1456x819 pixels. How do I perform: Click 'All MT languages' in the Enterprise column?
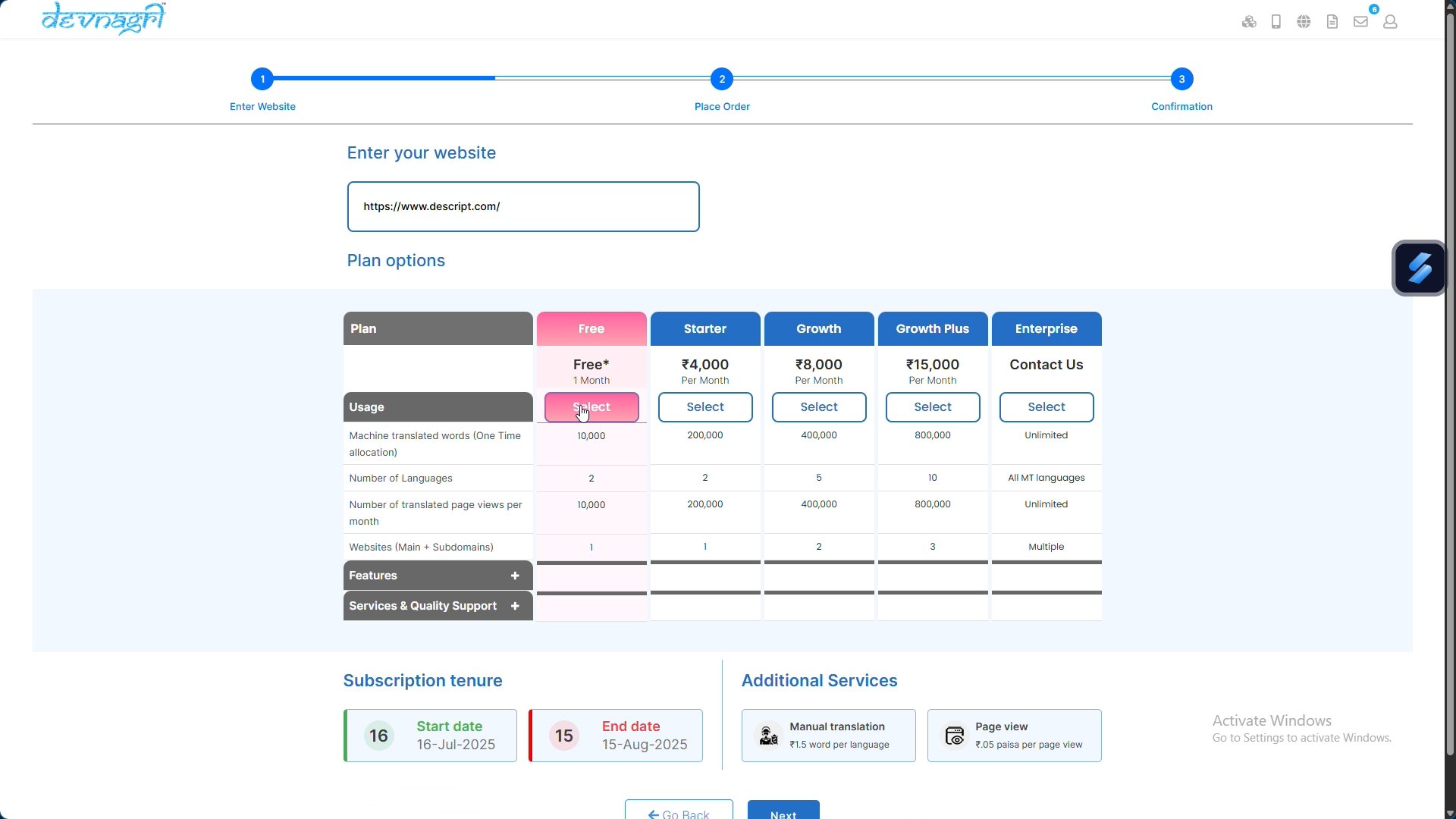[x=1046, y=478]
